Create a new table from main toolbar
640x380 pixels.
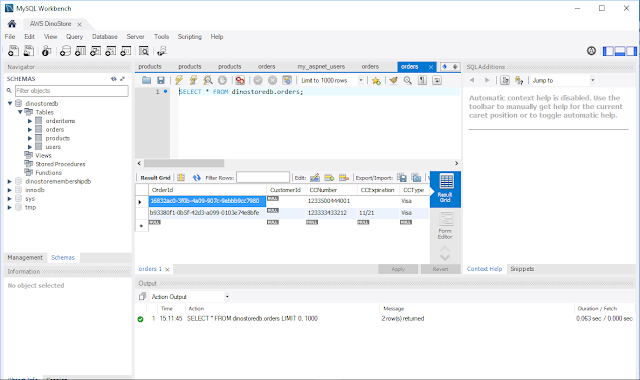point(80,51)
